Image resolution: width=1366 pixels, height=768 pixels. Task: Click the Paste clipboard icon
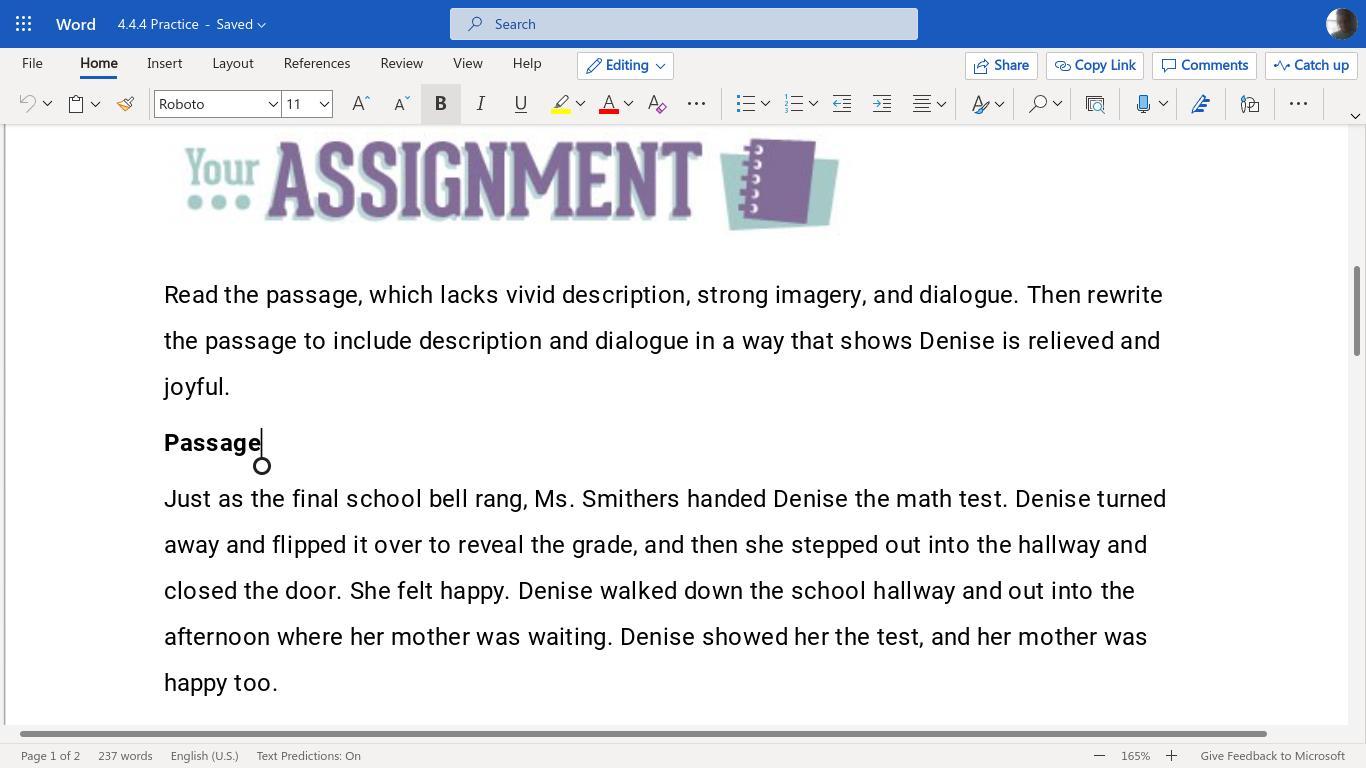click(76, 104)
